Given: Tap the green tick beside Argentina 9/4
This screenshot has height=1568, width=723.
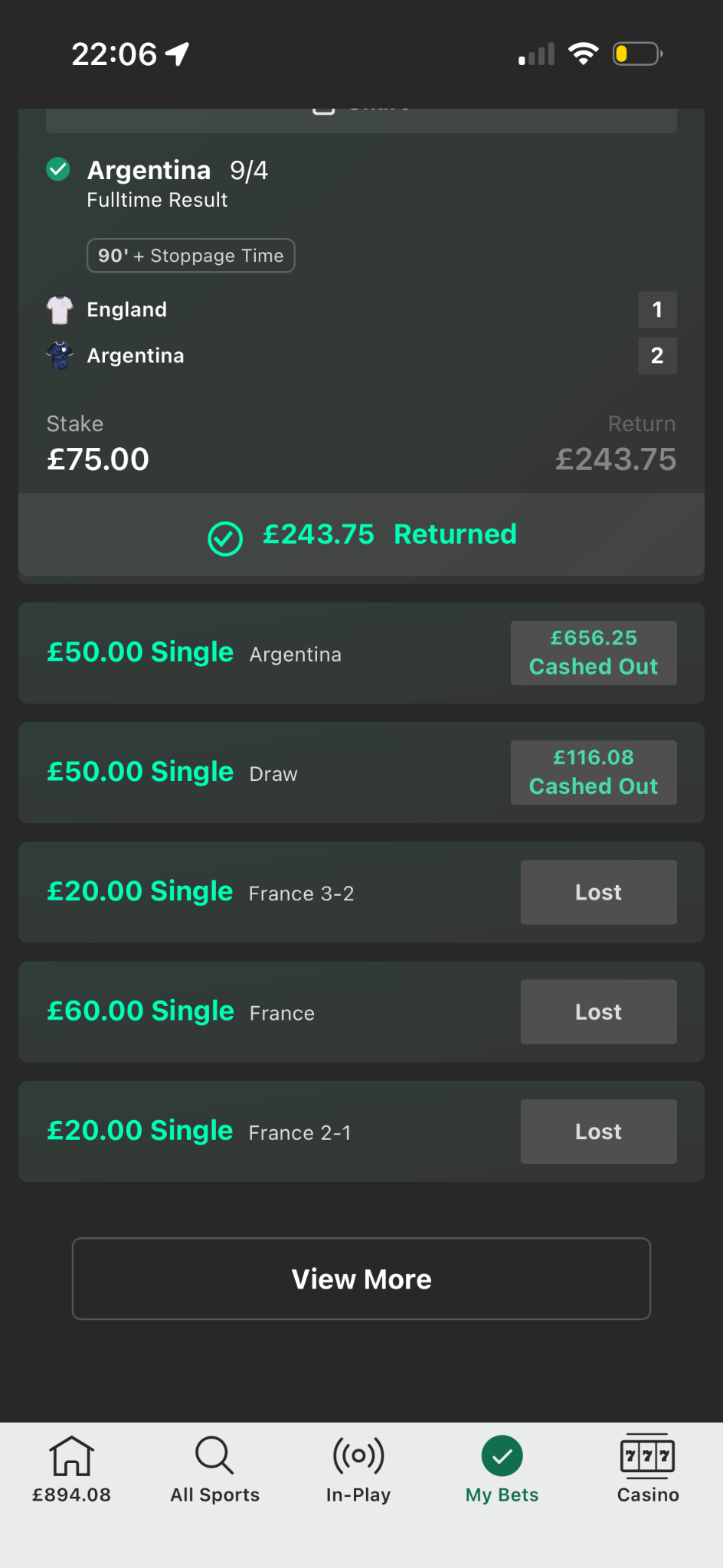Looking at the screenshot, I should click(x=58, y=169).
